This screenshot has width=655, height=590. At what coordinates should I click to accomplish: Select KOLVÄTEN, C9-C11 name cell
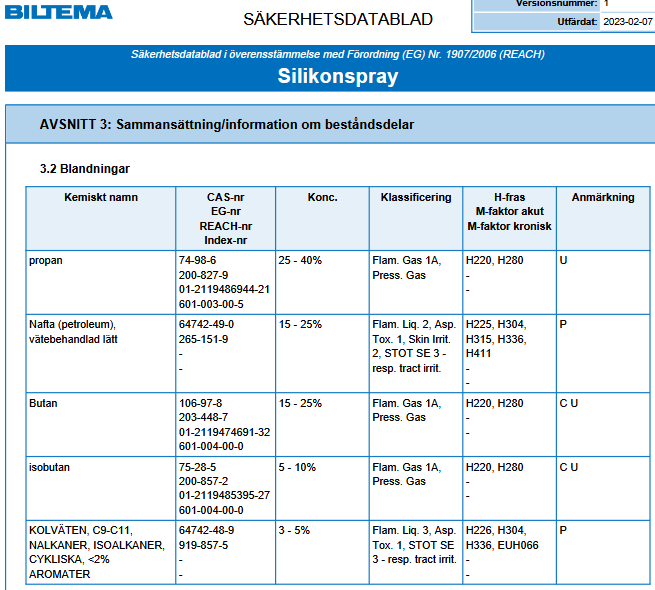click(101, 552)
